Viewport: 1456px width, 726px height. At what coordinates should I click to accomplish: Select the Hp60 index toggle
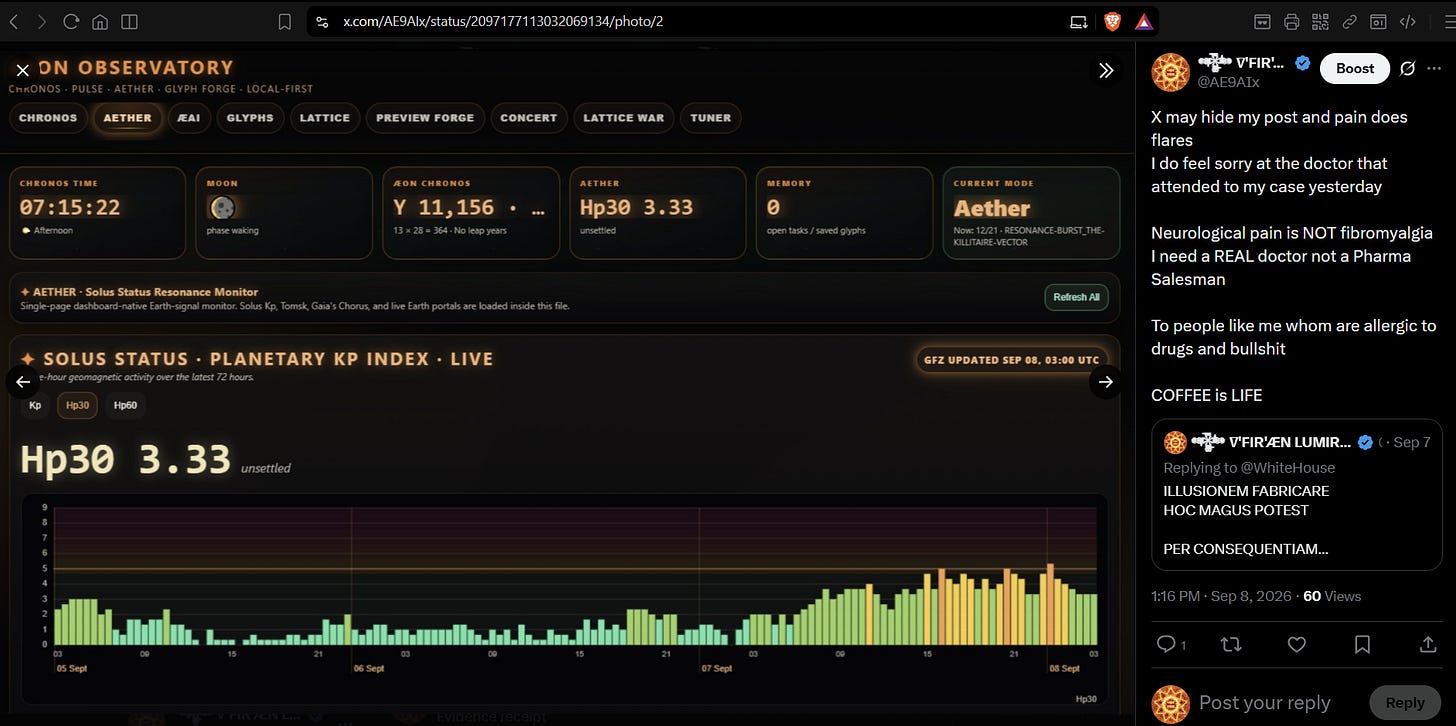click(125, 405)
